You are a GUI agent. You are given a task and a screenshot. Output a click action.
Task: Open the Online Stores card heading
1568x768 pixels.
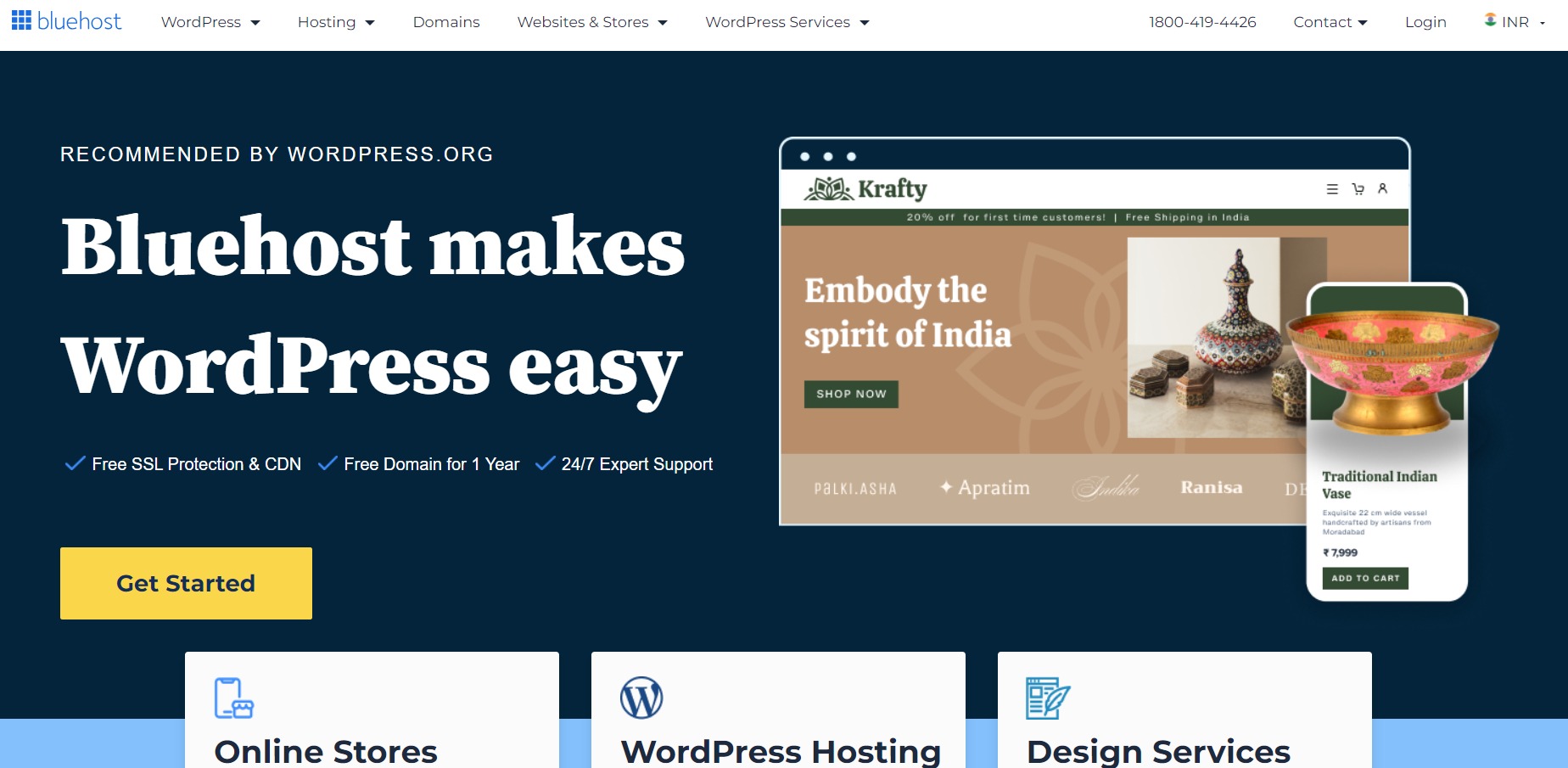326,751
